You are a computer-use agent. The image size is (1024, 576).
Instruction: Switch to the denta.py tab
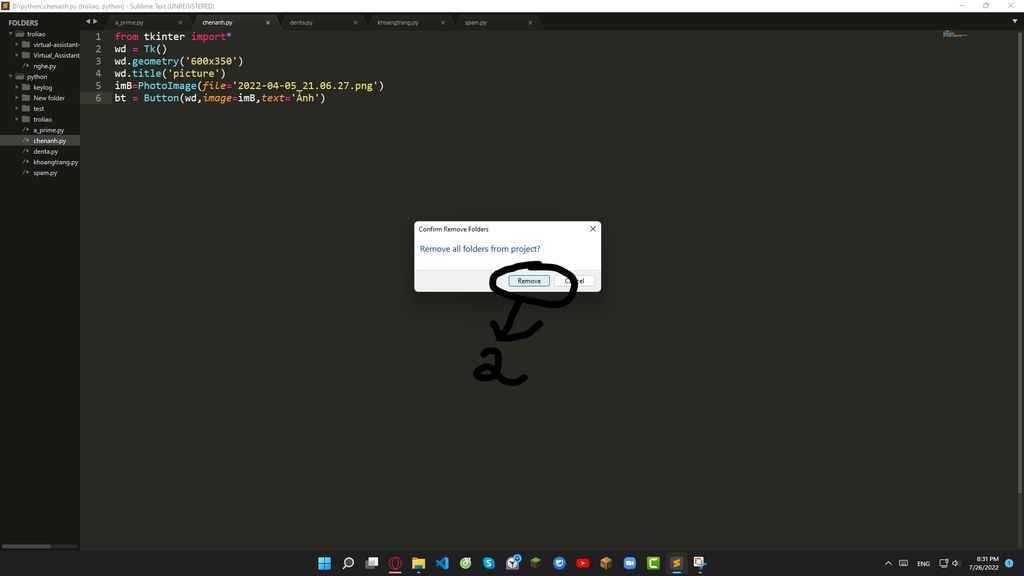[301, 22]
